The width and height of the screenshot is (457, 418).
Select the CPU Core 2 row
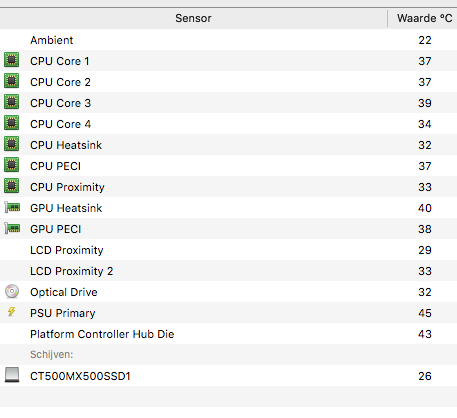(228, 82)
